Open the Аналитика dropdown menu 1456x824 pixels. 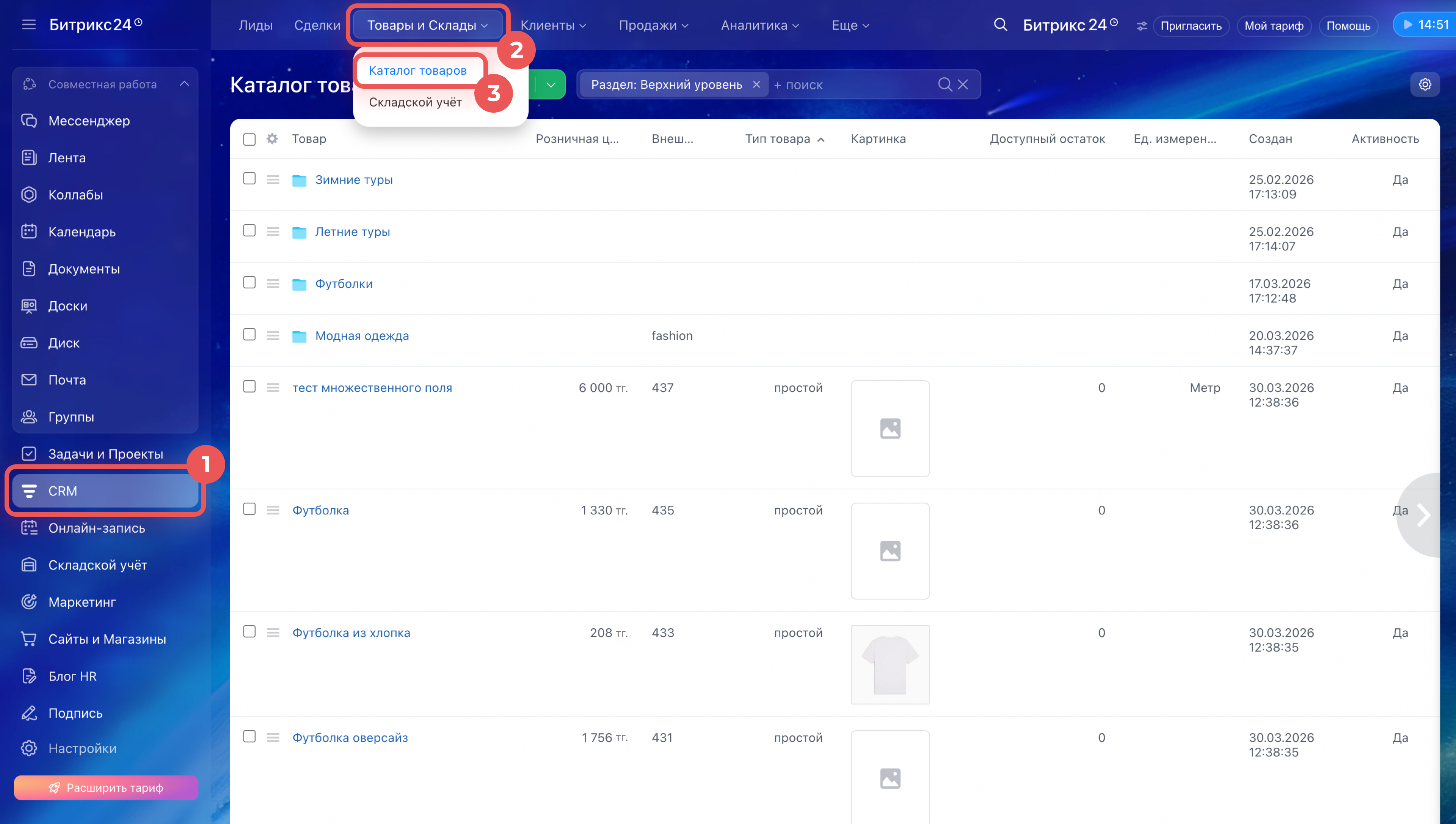(x=759, y=25)
